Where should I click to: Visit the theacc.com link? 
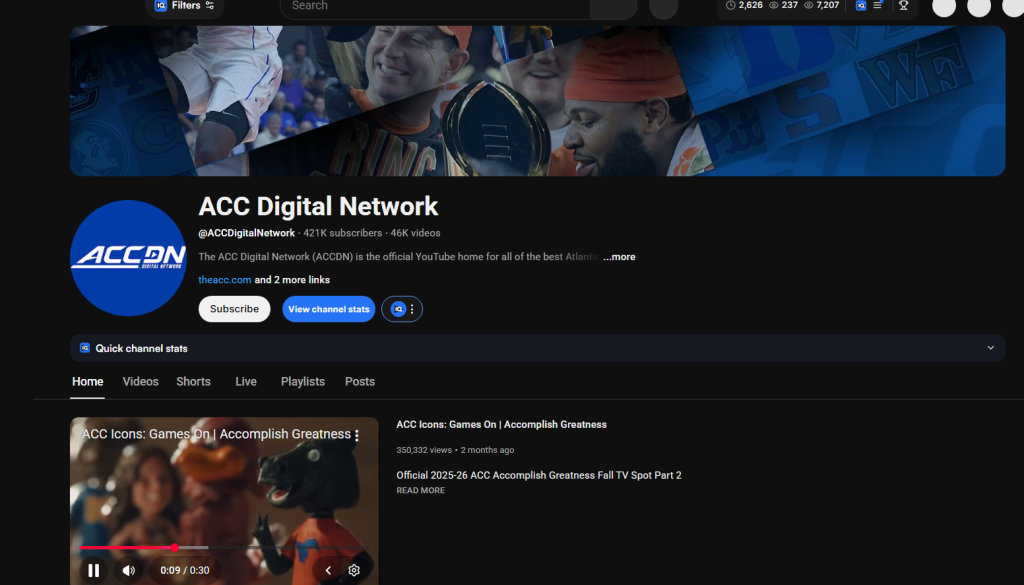pyautogui.click(x=222, y=279)
